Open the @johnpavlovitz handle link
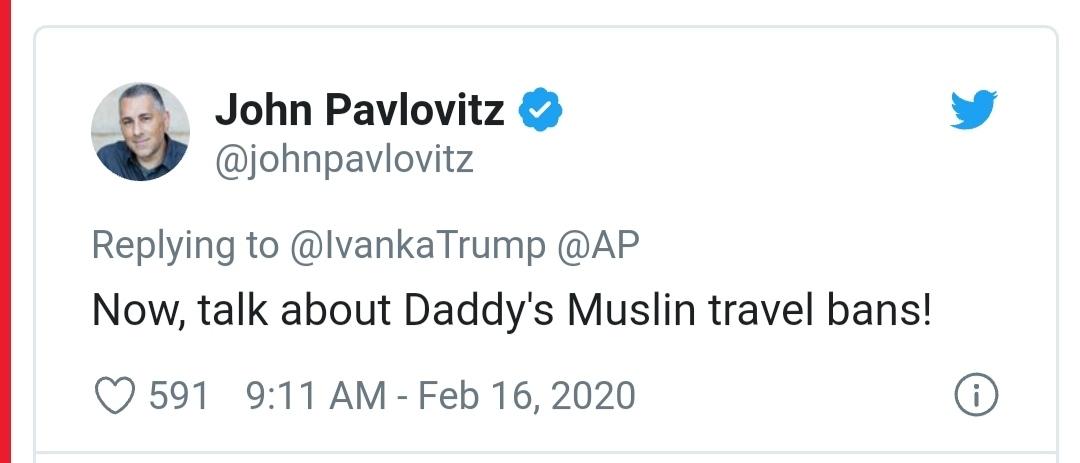Screen dimensions: 1080x463 click(344, 160)
